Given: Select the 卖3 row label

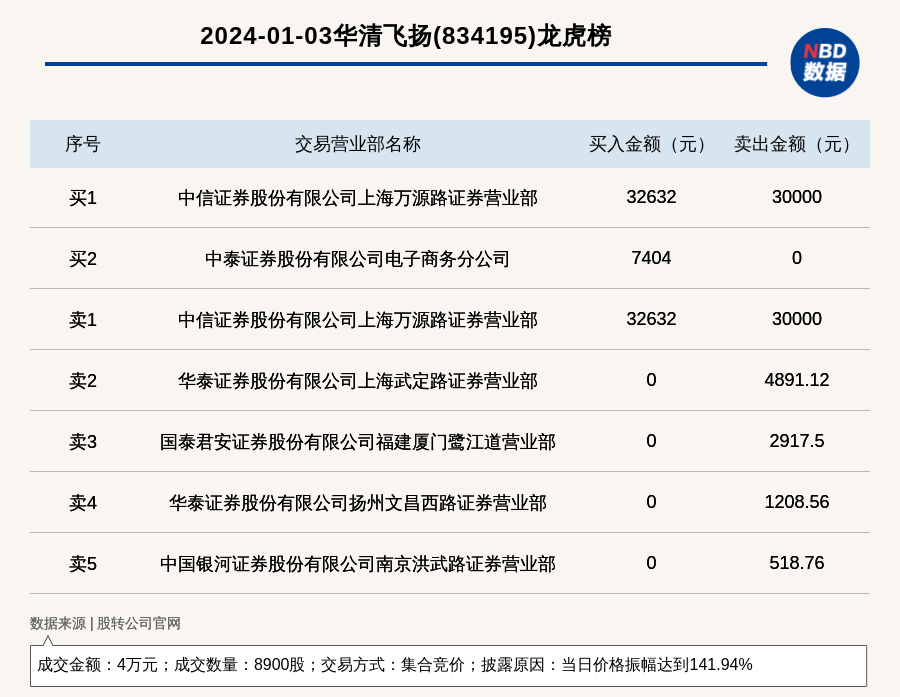Looking at the screenshot, I should coord(83,442).
